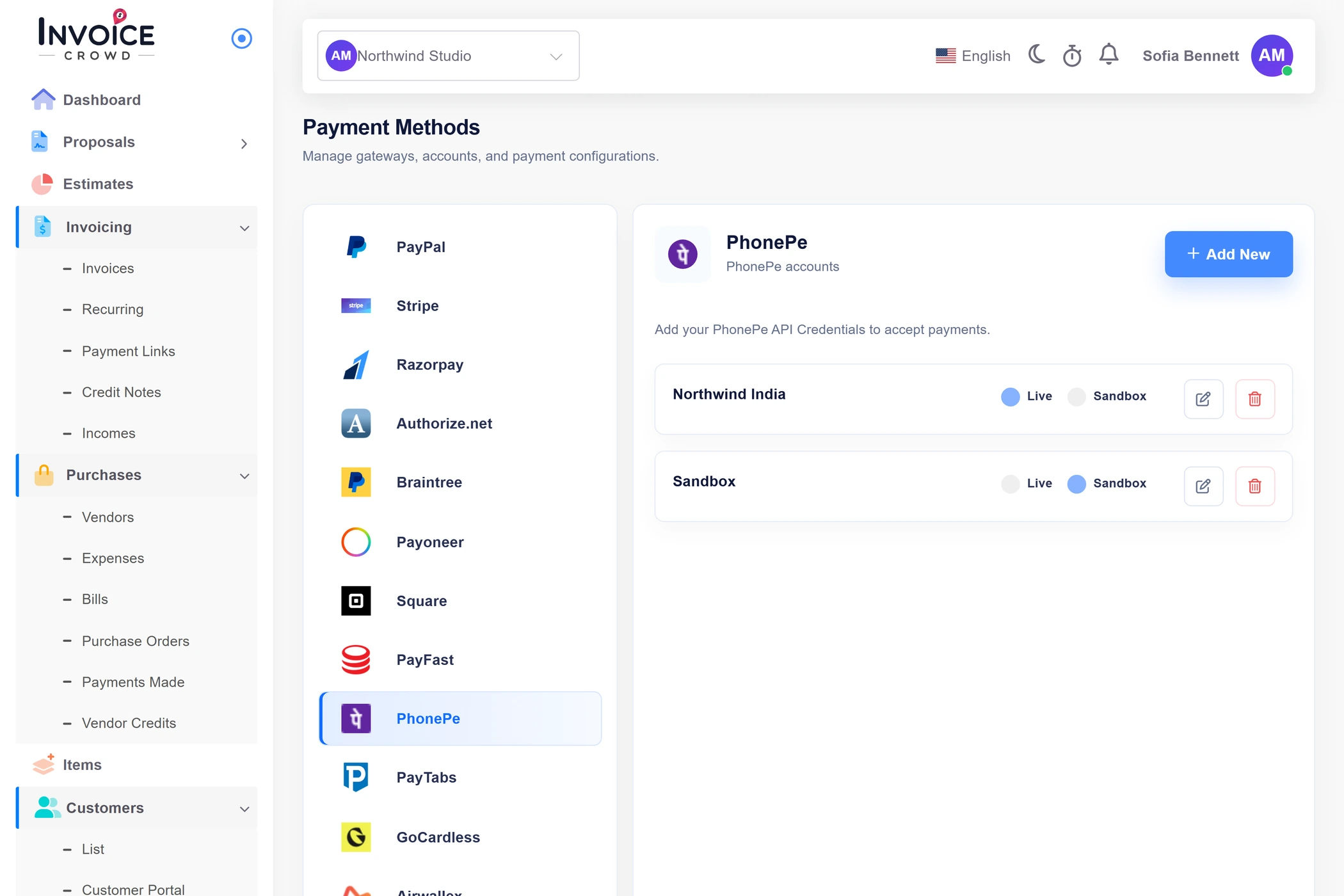Open Incomes in the sidebar

108,433
